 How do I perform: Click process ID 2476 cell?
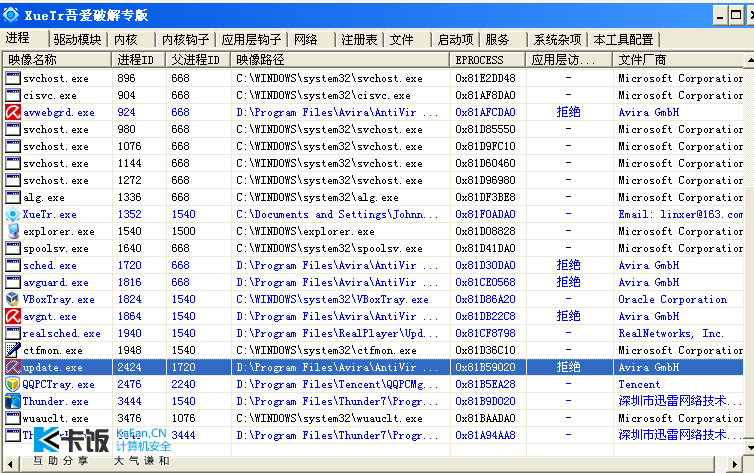[130, 385]
